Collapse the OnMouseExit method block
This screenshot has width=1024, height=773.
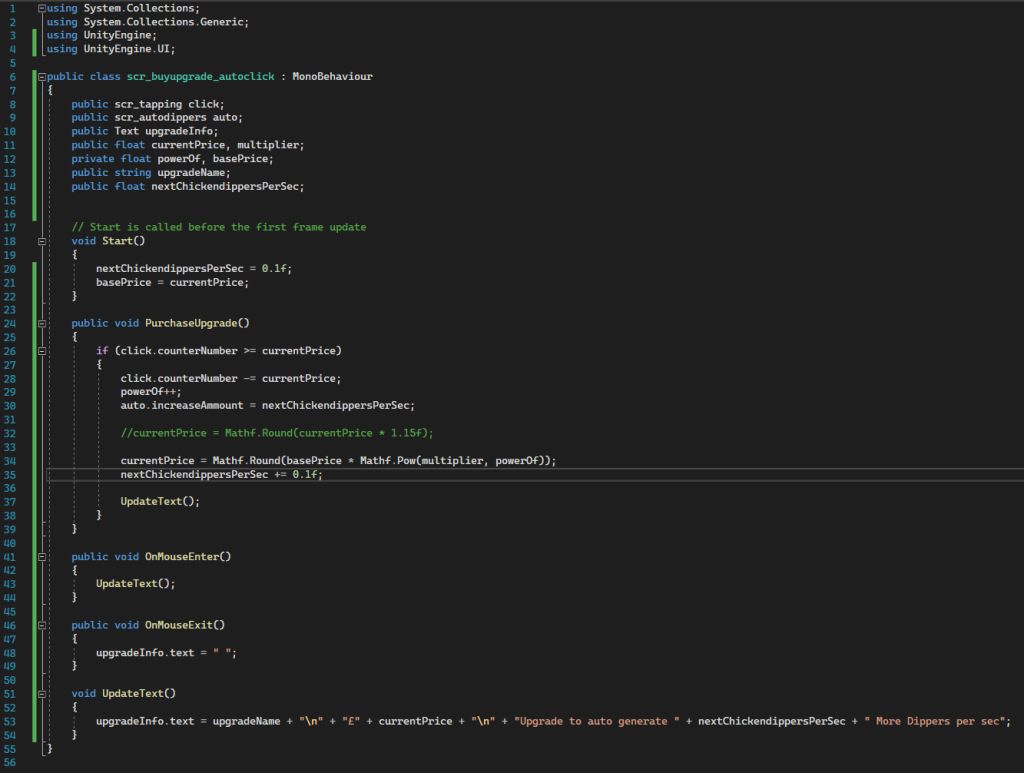(x=42, y=625)
